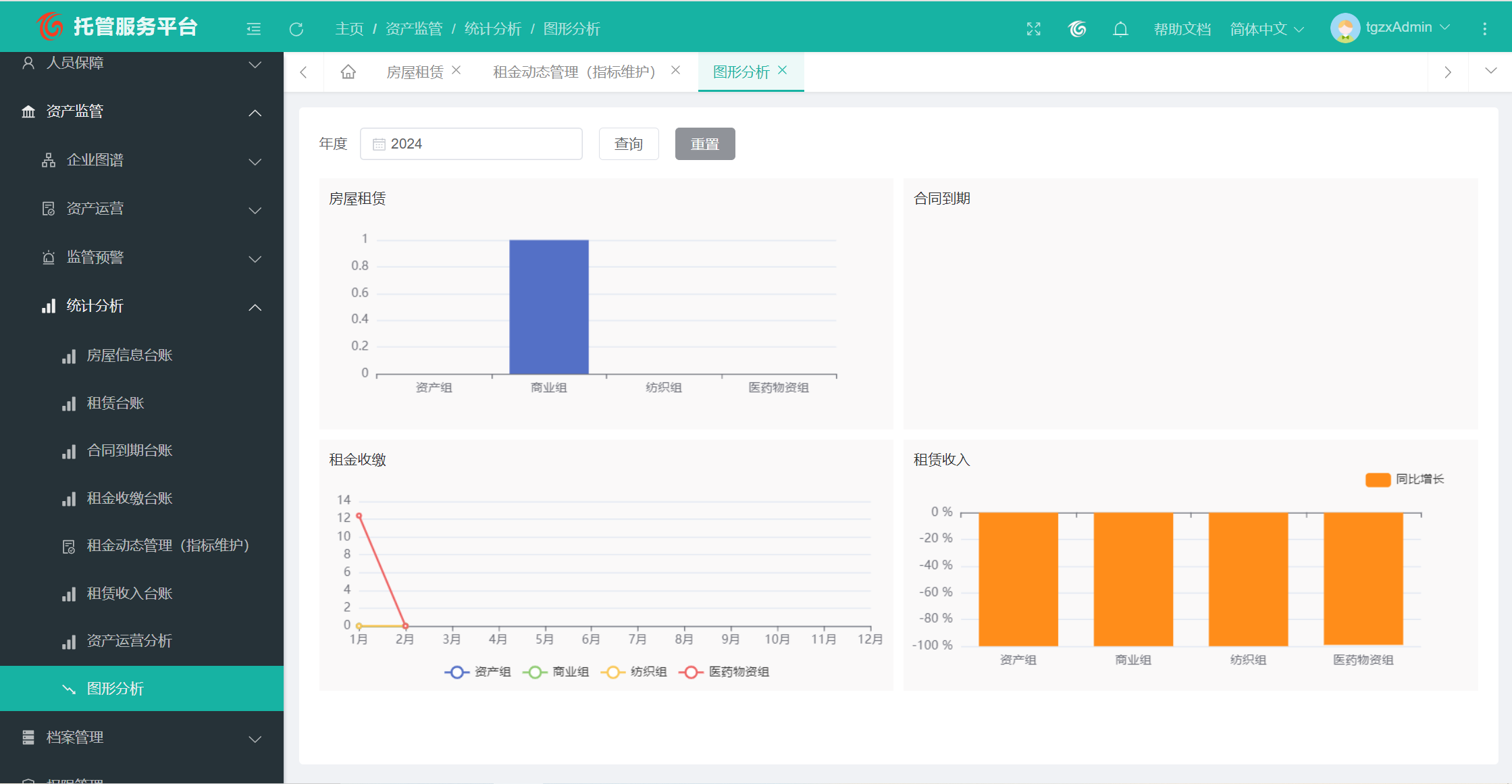1512x784 pixels.
Task: Open the 简体中文 language dropdown
Action: coord(1267,29)
